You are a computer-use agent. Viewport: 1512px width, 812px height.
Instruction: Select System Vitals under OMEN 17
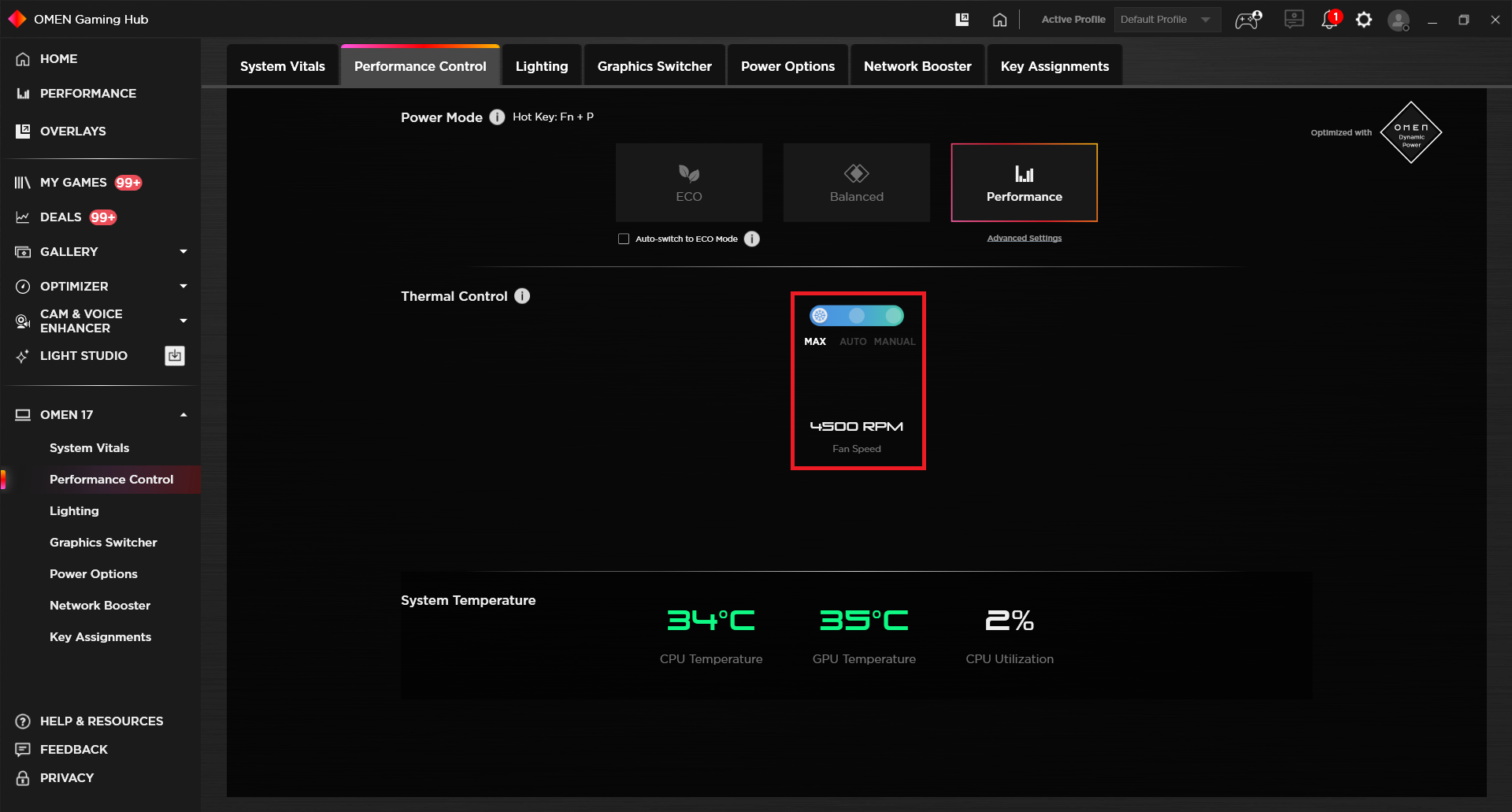[x=89, y=447]
